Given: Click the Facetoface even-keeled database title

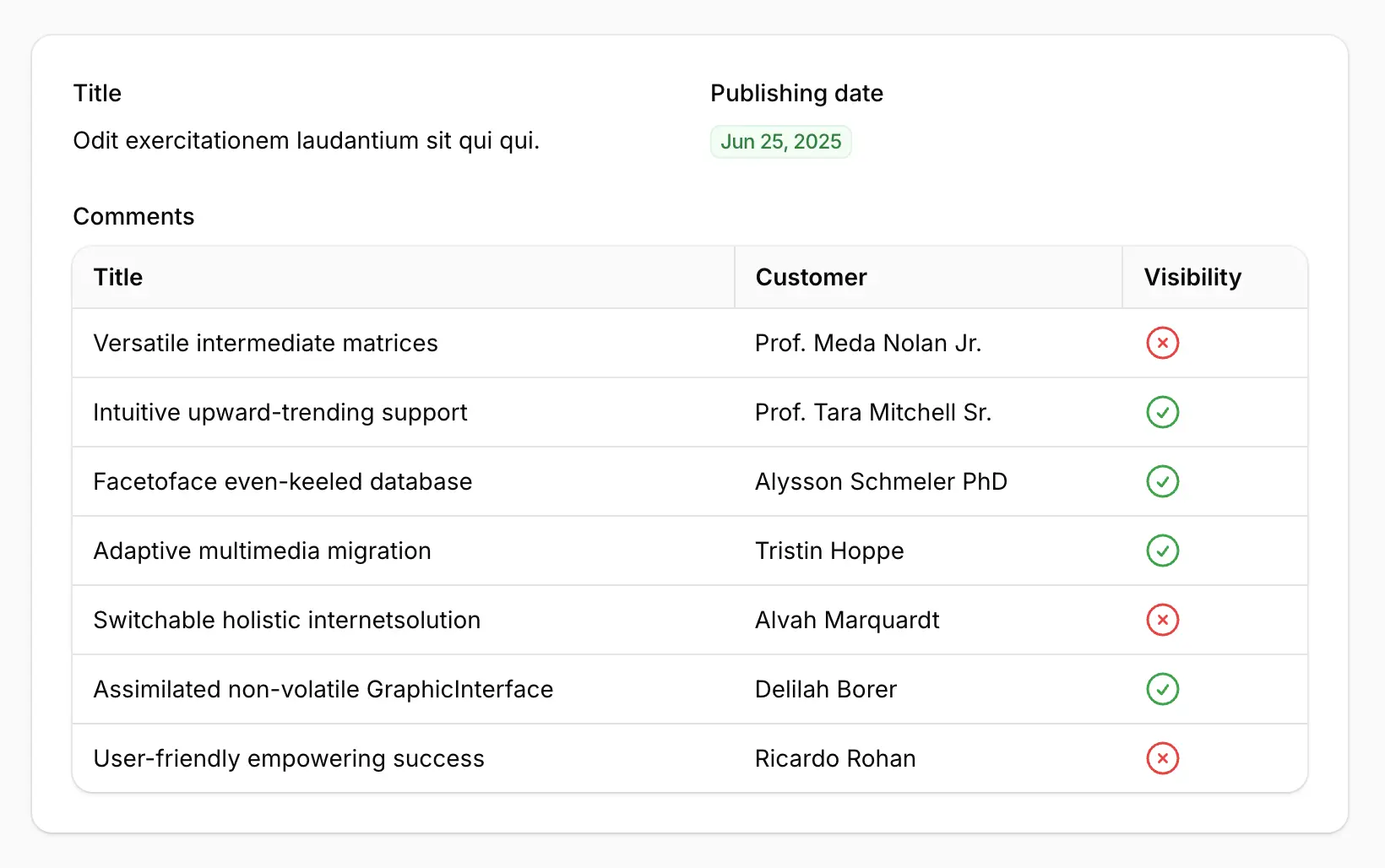Looking at the screenshot, I should (282, 481).
